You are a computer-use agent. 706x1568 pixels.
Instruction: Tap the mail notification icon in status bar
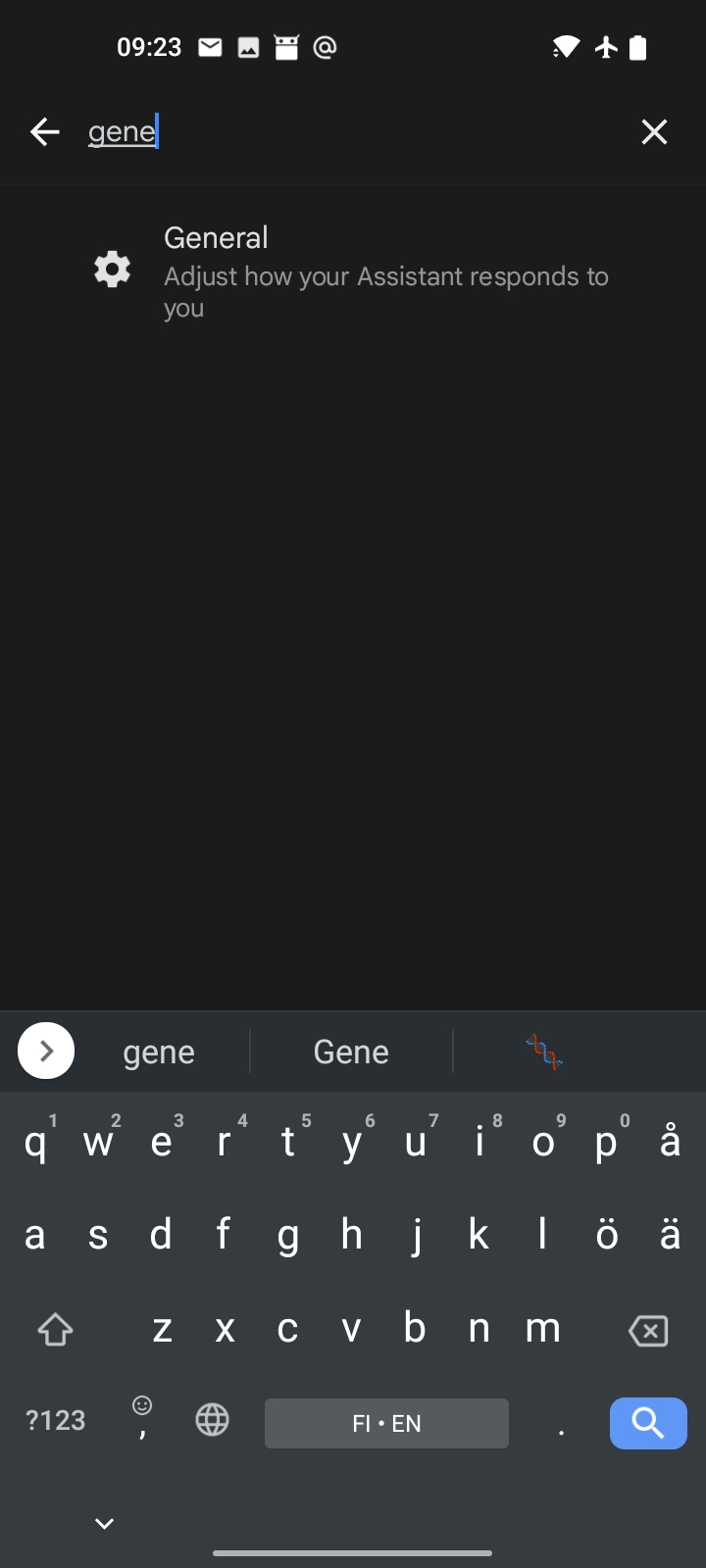[x=210, y=47]
